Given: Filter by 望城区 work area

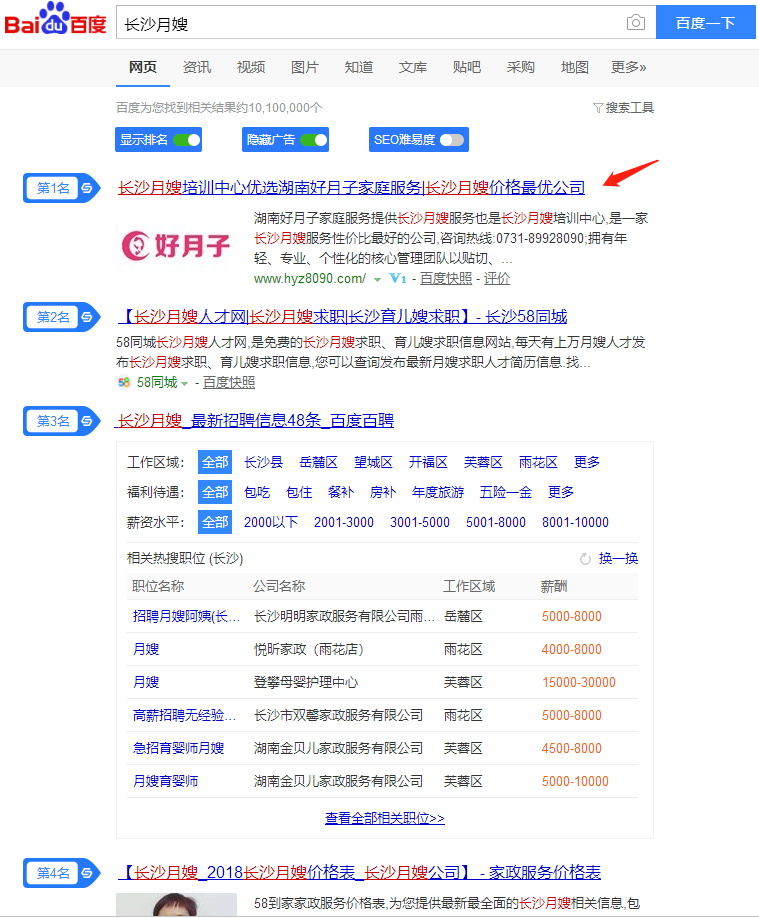Looking at the screenshot, I should pyautogui.click(x=374, y=463).
